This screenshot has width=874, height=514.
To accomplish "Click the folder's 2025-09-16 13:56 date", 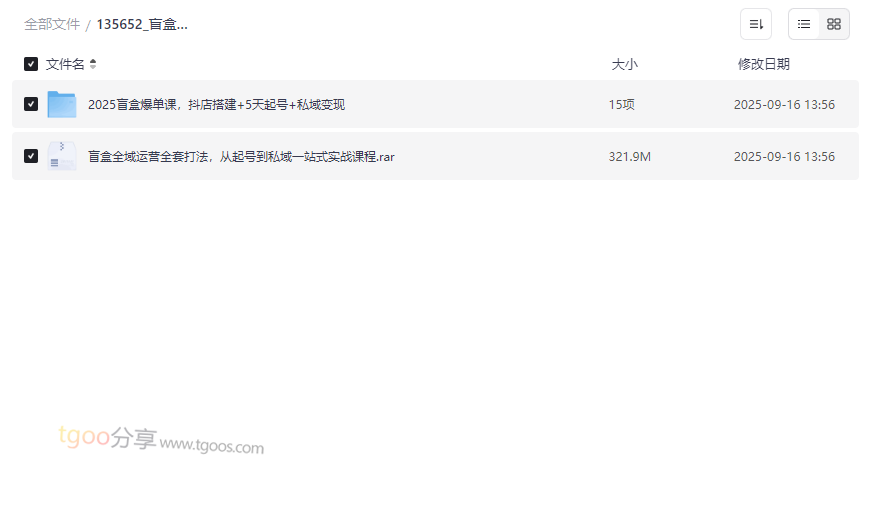I will point(784,105).
